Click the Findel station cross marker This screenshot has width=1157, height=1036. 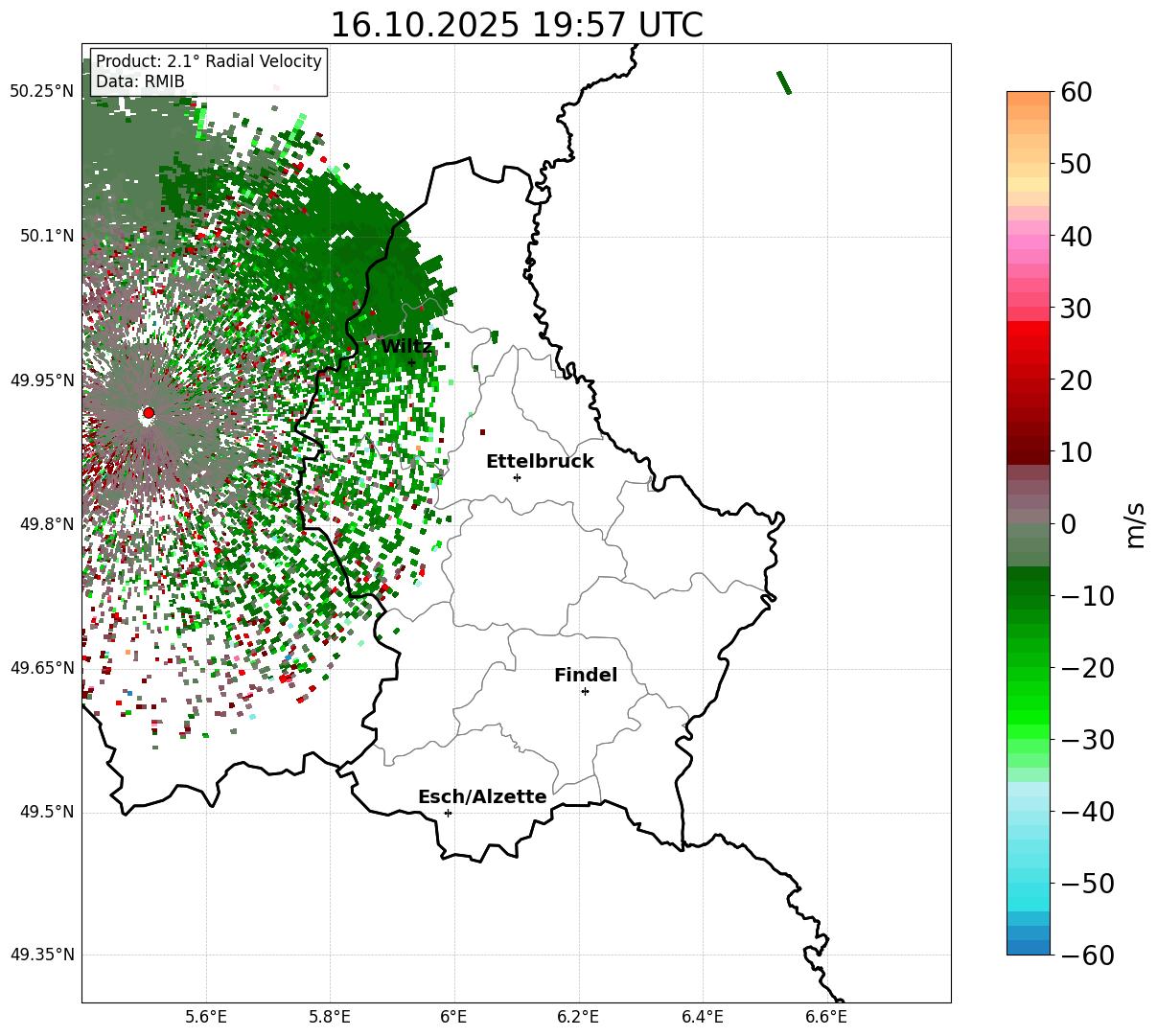pos(585,691)
